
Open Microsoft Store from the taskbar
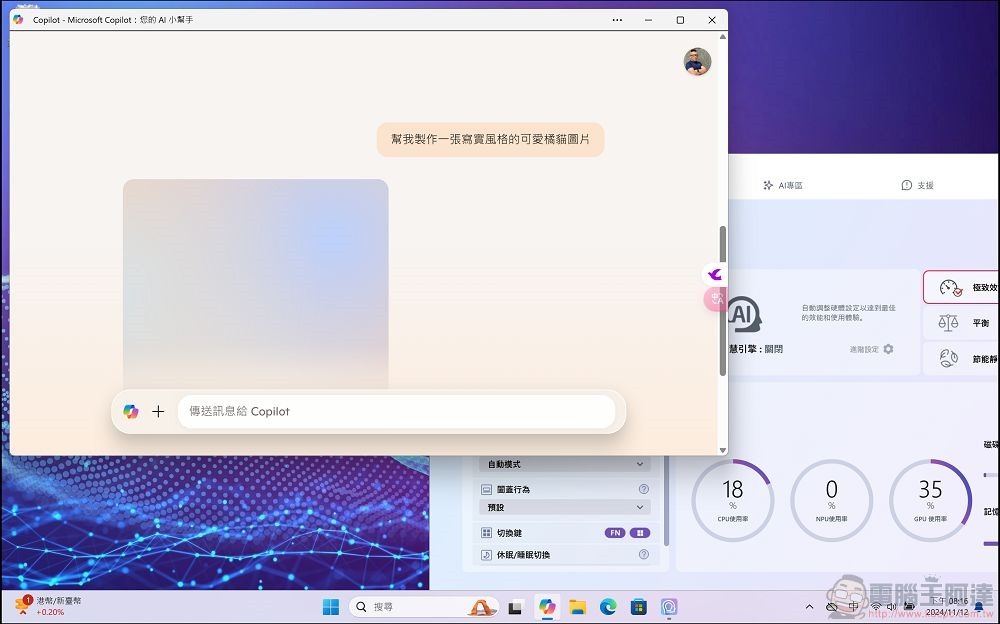[638, 607]
